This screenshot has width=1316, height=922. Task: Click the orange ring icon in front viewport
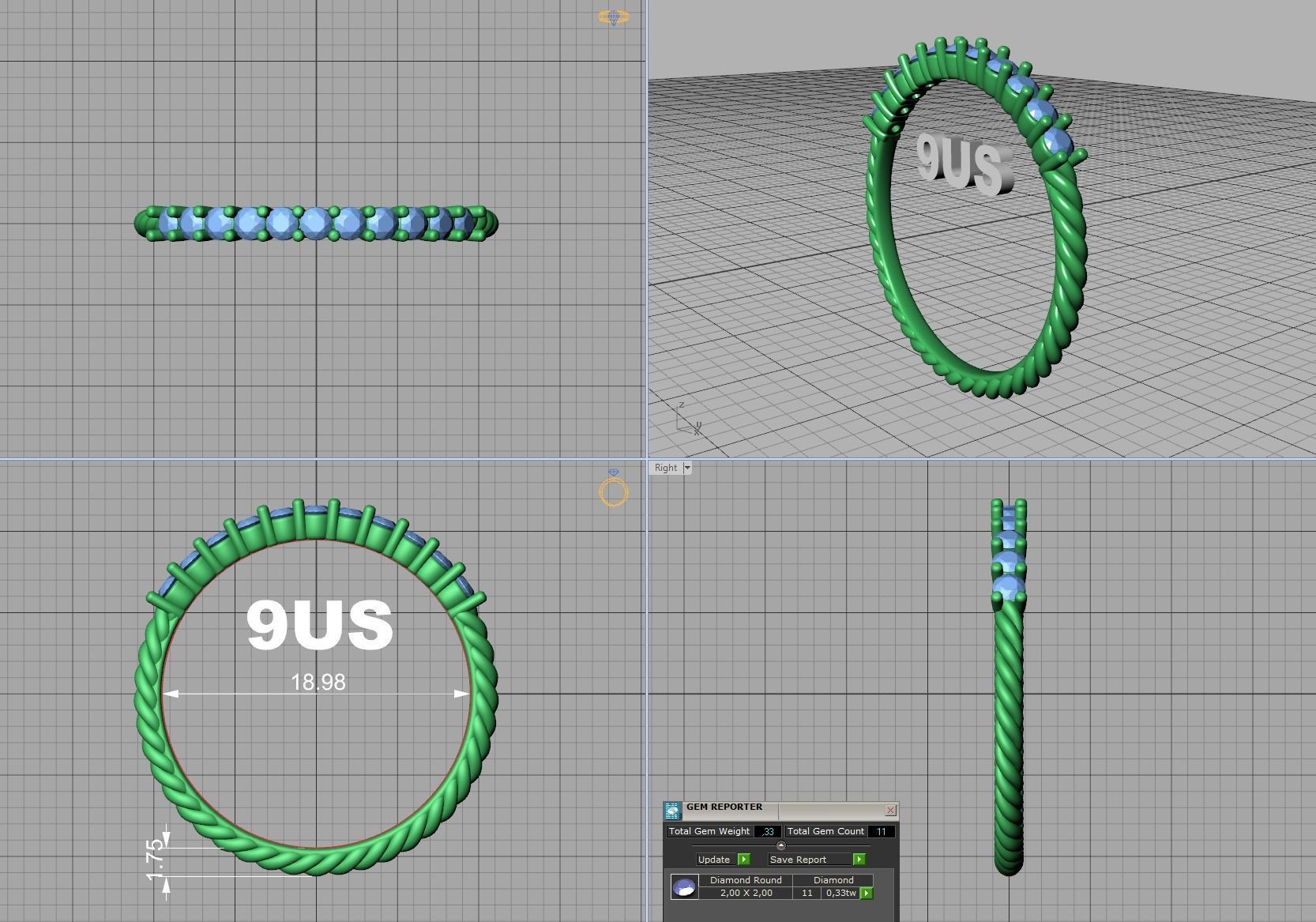coord(614,487)
